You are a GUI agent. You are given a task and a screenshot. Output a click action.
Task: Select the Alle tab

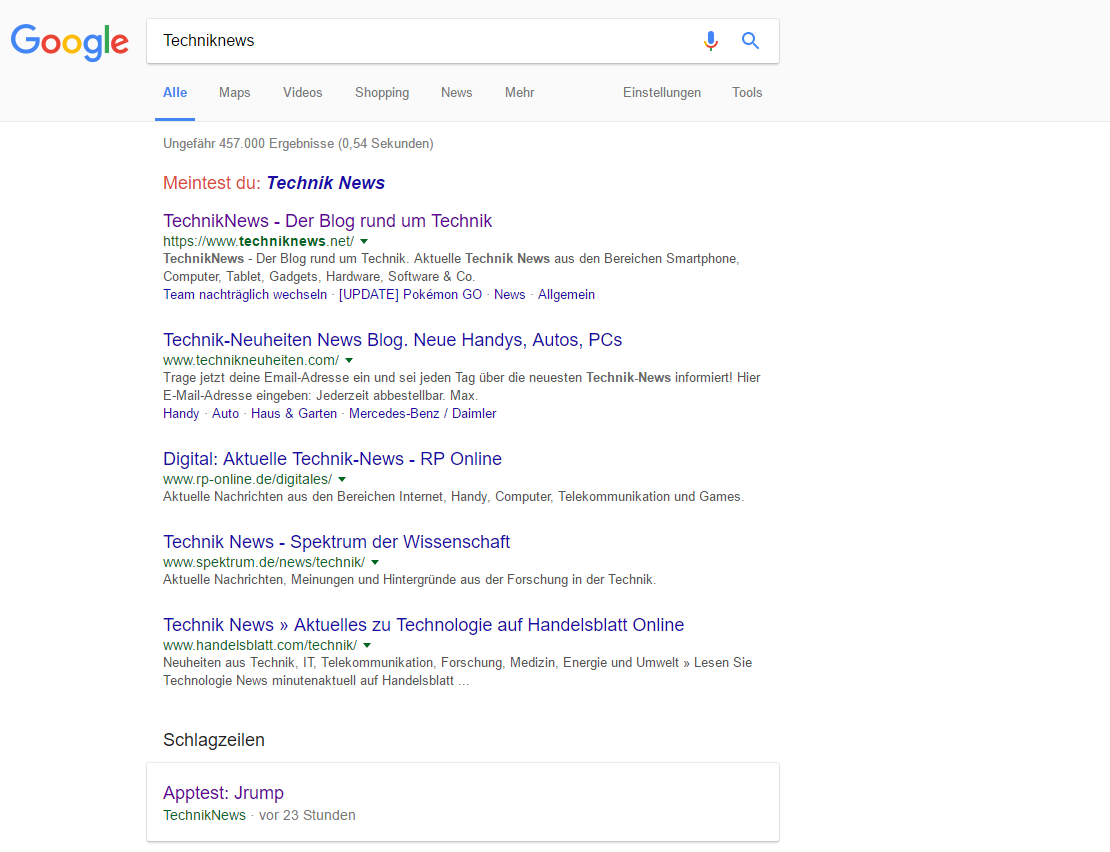[x=175, y=93]
